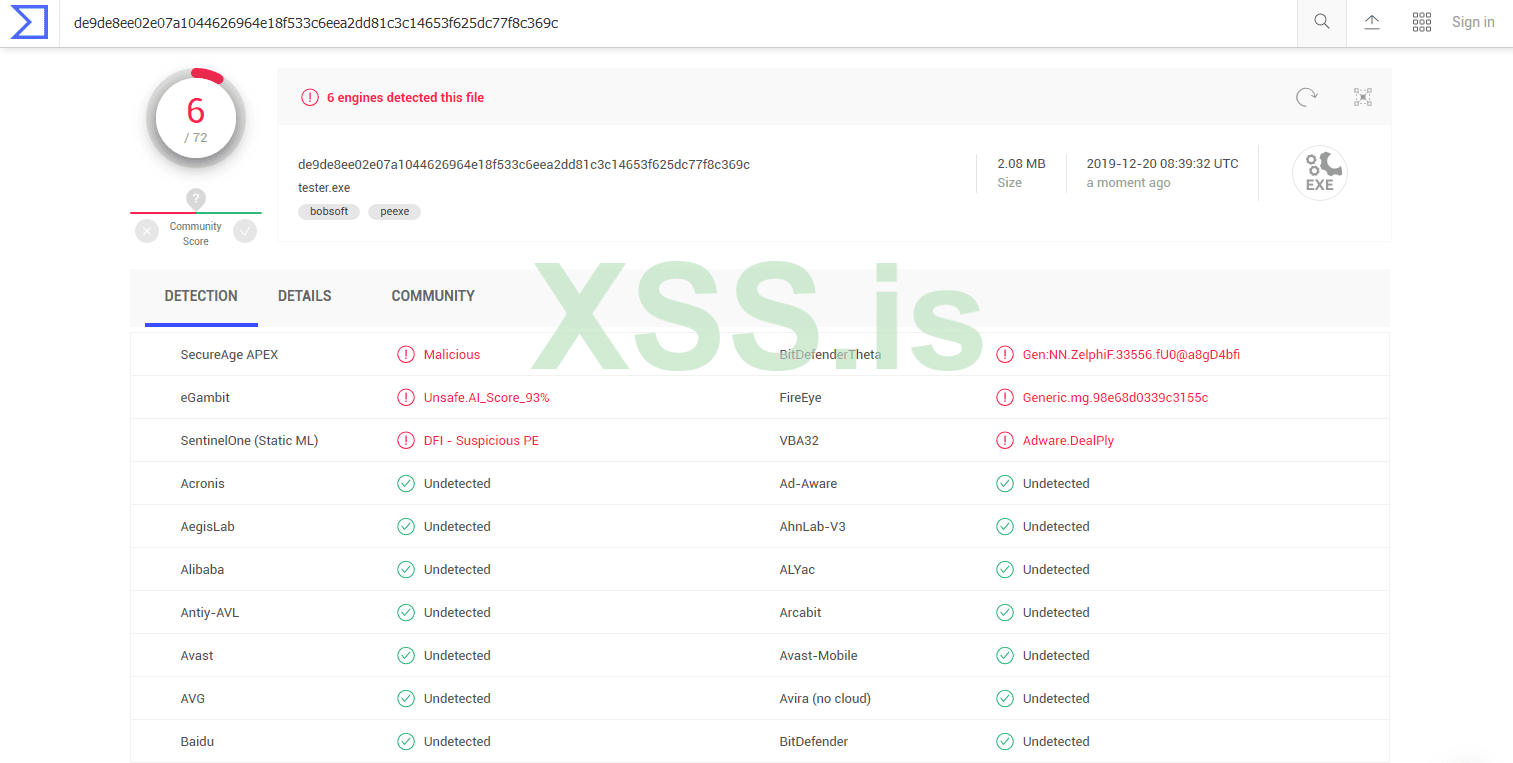Click the bobsoft tag
The height and width of the screenshot is (763, 1513).
(x=329, y=212)
